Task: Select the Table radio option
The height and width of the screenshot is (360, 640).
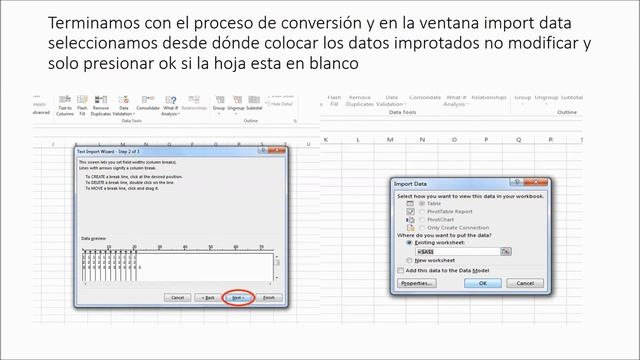Action: click(x=422, y=203)
